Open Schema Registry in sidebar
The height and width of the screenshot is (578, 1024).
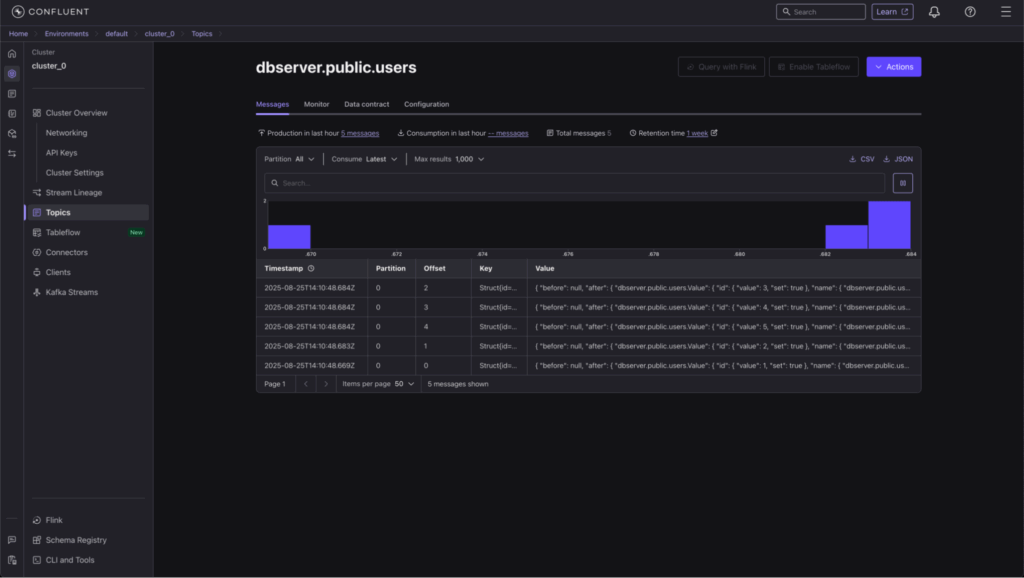click(78, 540)
